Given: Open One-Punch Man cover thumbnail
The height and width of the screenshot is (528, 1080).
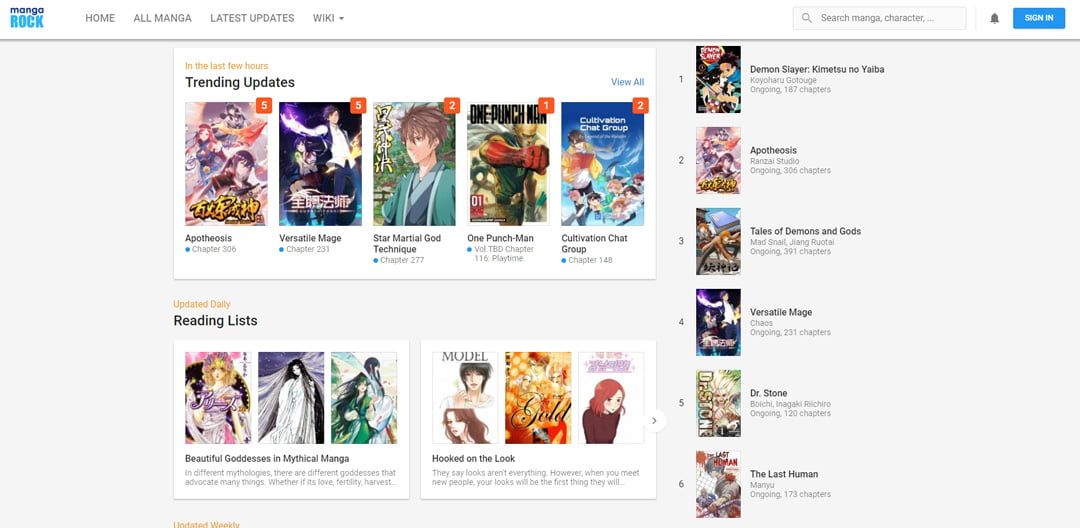Looking at the screenshot, I should 508,164.
